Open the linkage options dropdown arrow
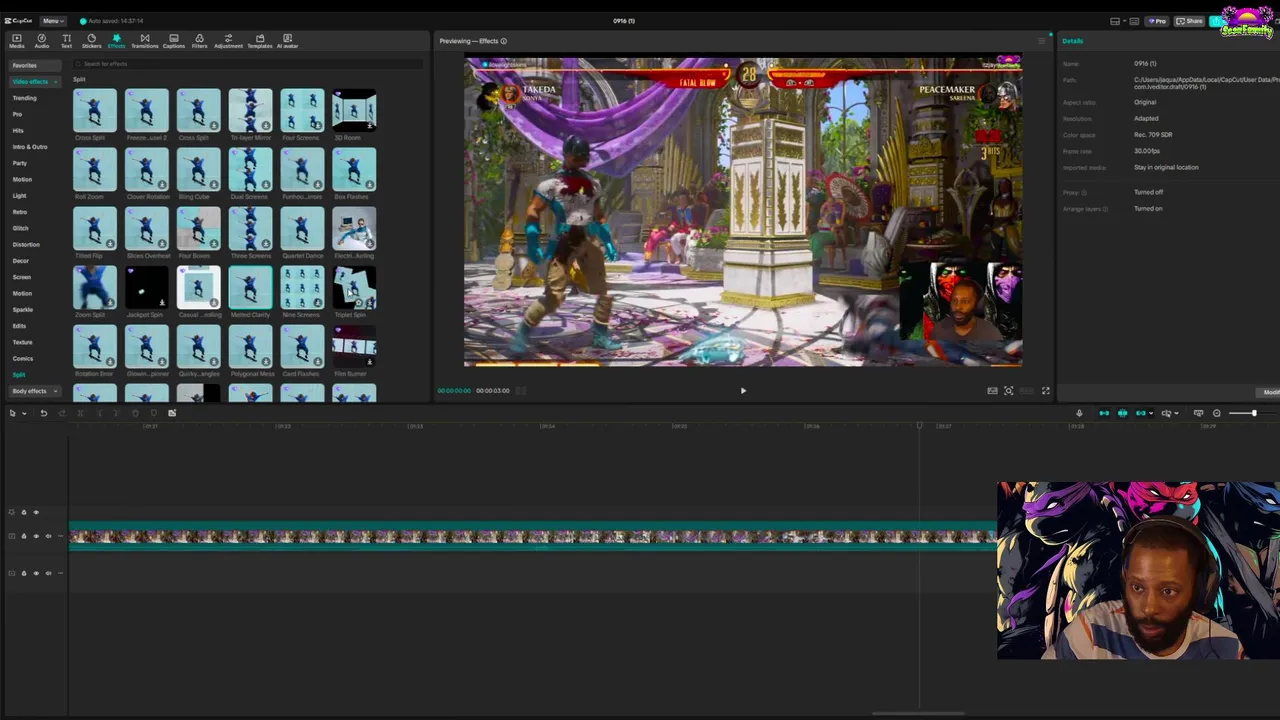The width and height of the screenshot is (1280, 720). [1151, 413]
